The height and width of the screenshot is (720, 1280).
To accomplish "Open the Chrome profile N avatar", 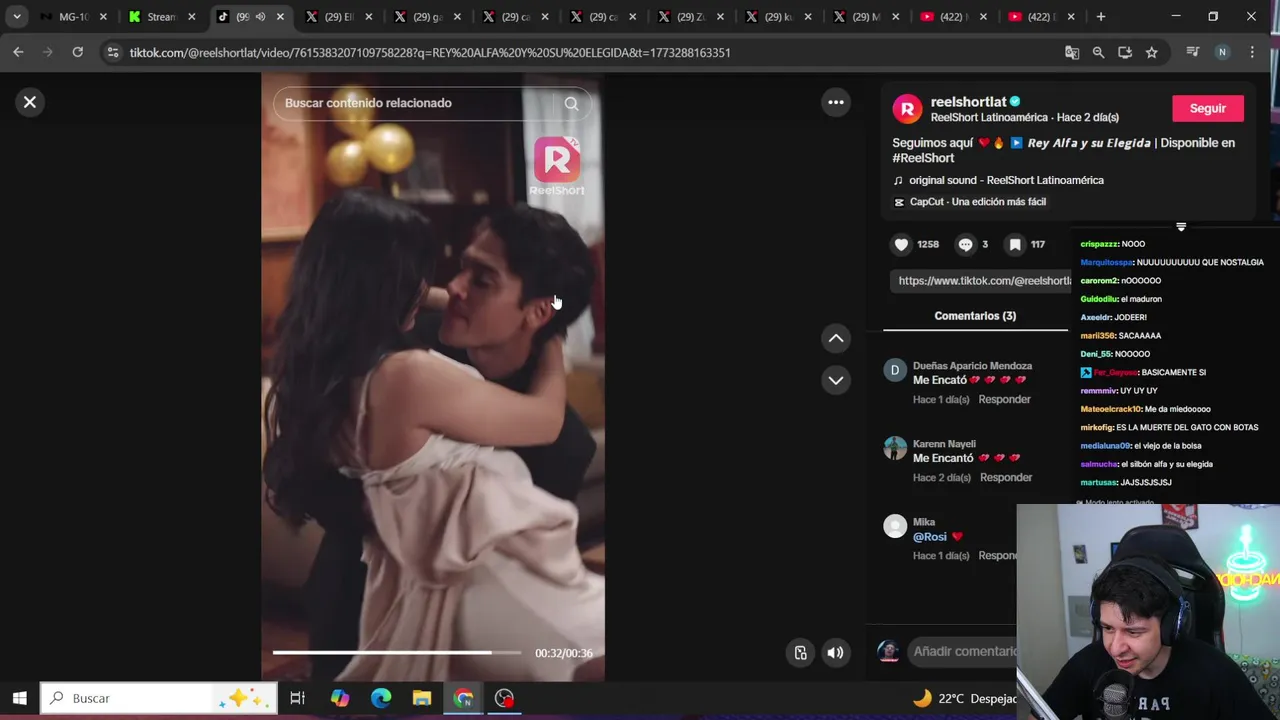I will click(x=1222, y=52).
